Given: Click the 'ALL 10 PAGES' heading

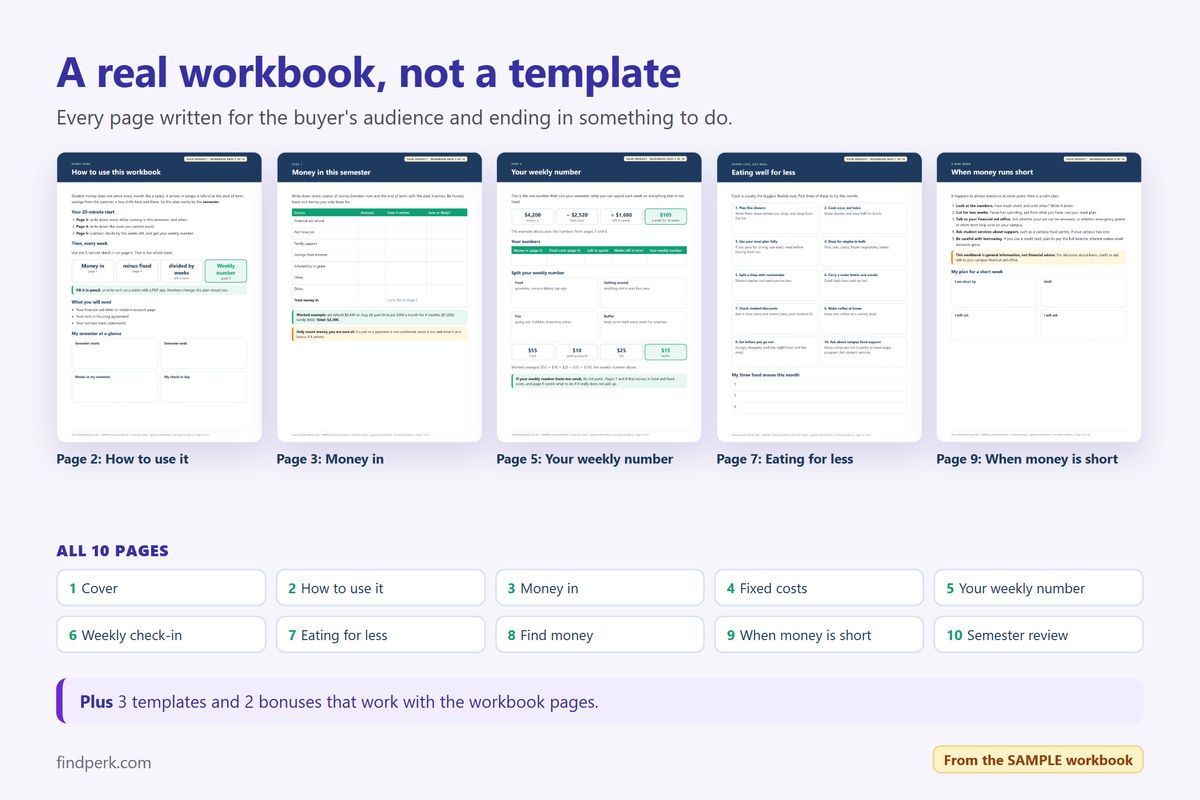Looking at the screenshot, I should [x=113, y=551].
